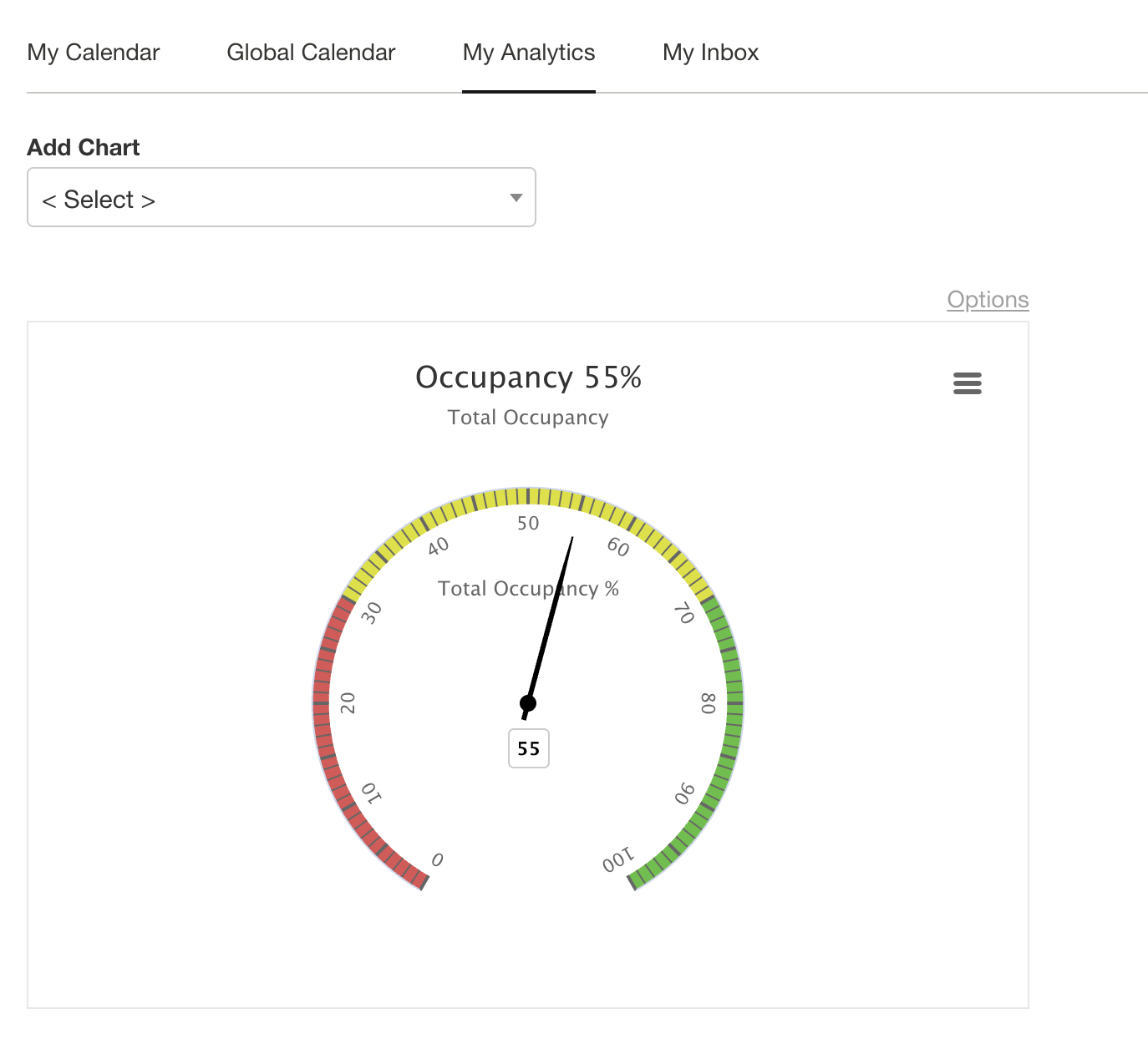The width and height of the screenshot is (1148, 1039).
Task: Select the 55 value box on the gauge
Action: click(x=528, y=749)
